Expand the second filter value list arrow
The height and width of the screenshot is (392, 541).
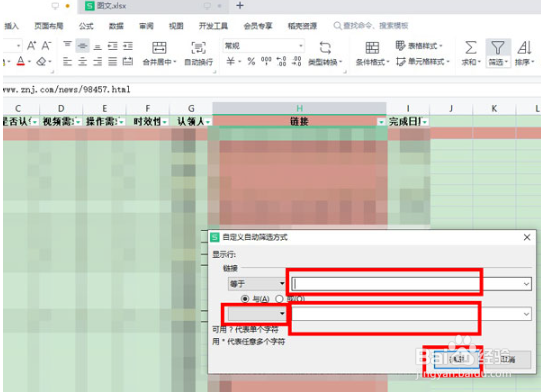[x=526, y=314]
